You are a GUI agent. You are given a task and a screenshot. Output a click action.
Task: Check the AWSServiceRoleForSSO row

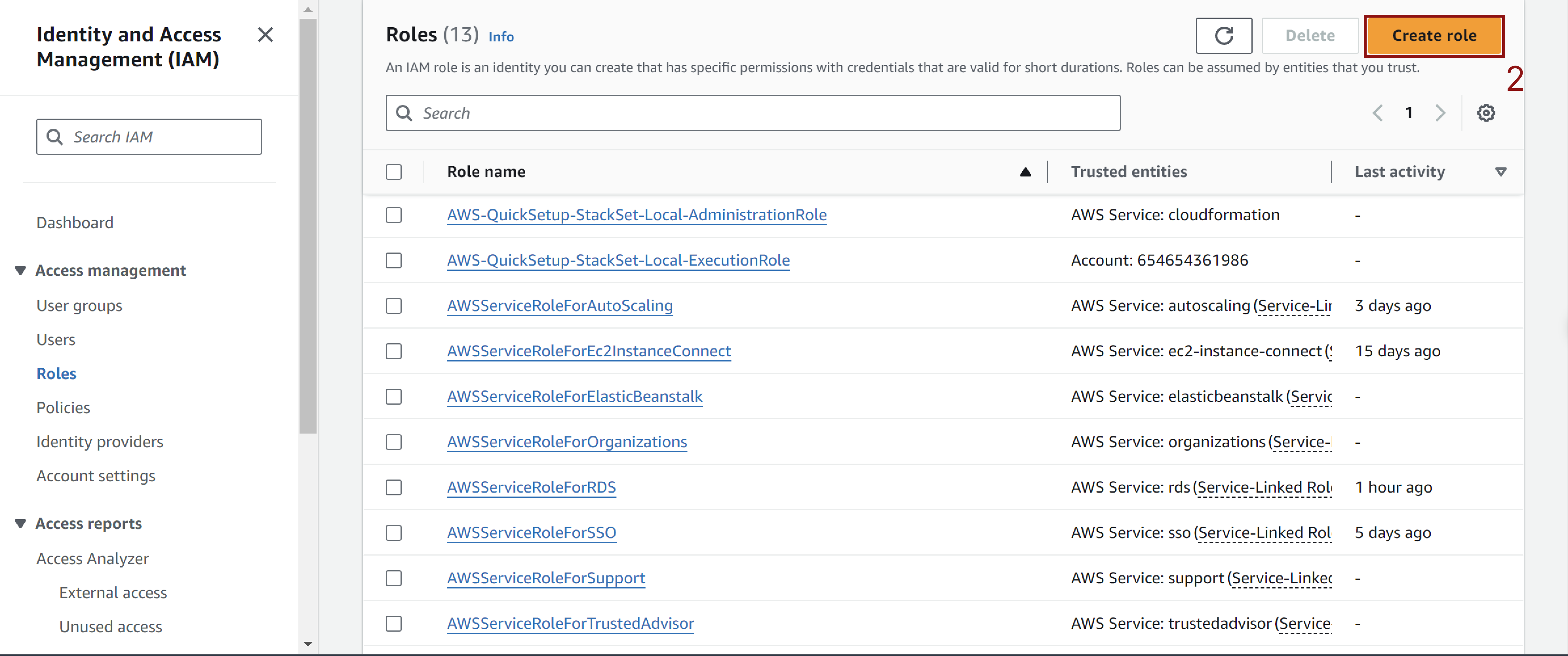tap(394, 533)
